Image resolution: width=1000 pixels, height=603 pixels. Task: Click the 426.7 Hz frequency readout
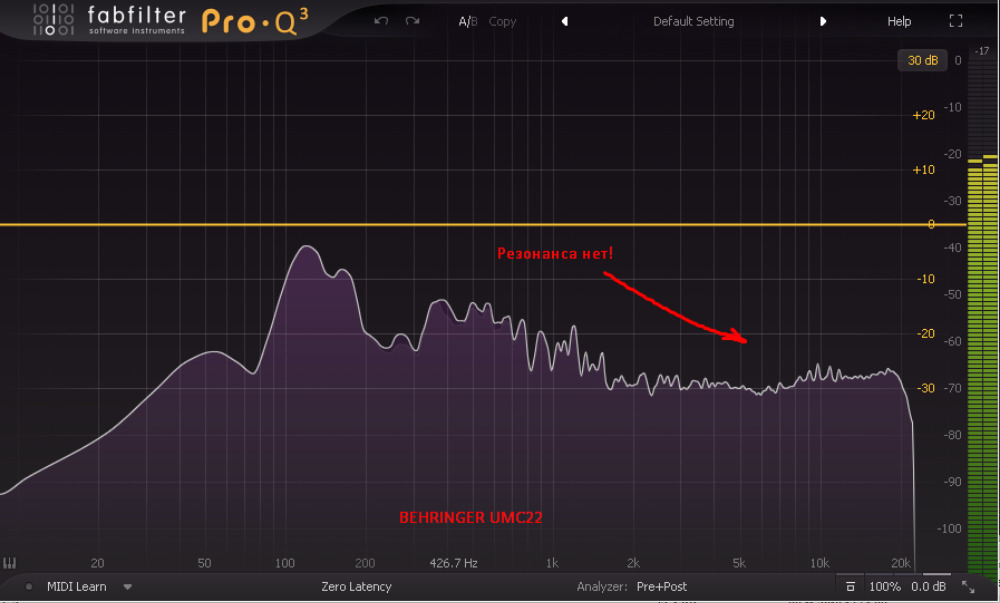tap(453, 563)
